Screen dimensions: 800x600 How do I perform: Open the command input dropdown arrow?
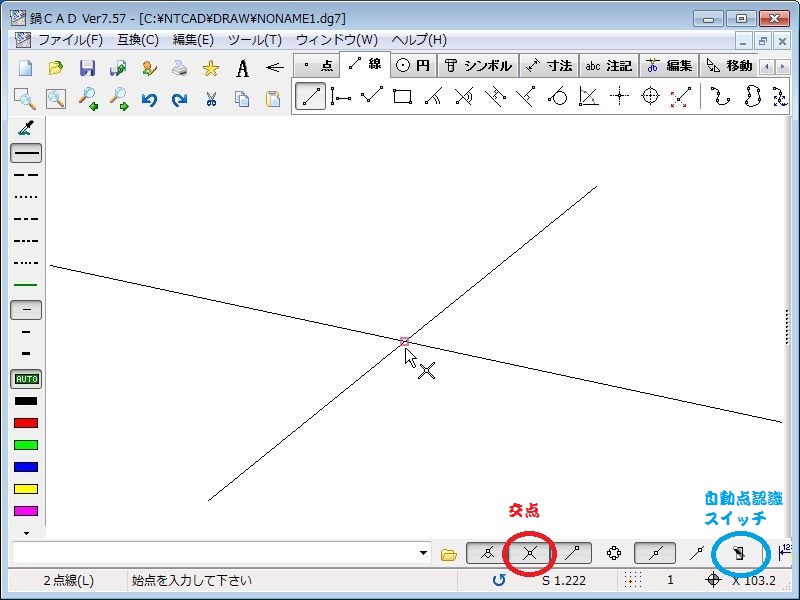click(423, 553)
